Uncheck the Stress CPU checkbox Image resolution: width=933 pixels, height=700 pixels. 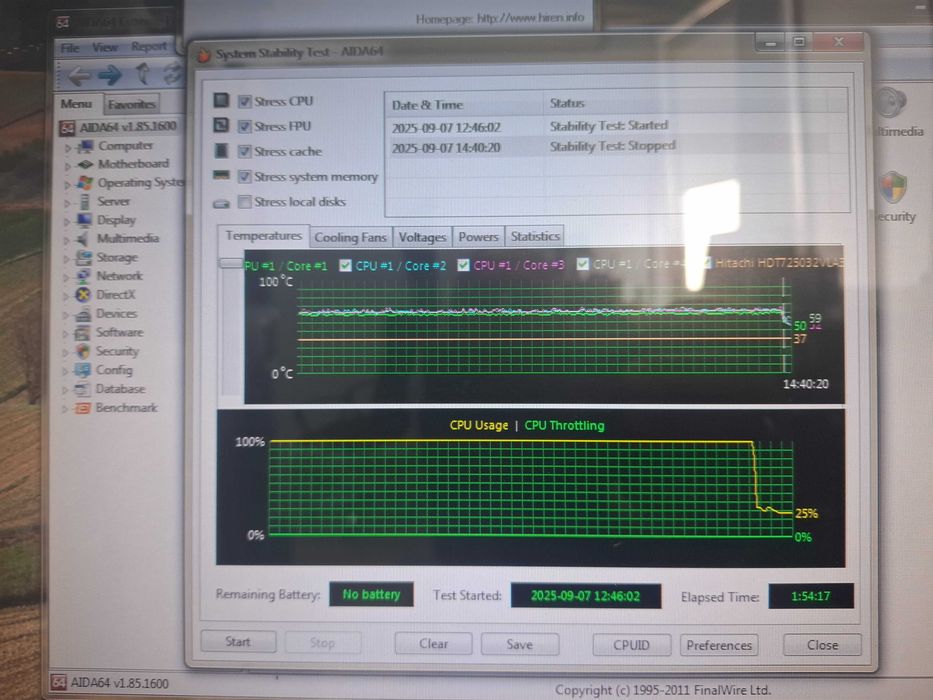tap(245, 101)
